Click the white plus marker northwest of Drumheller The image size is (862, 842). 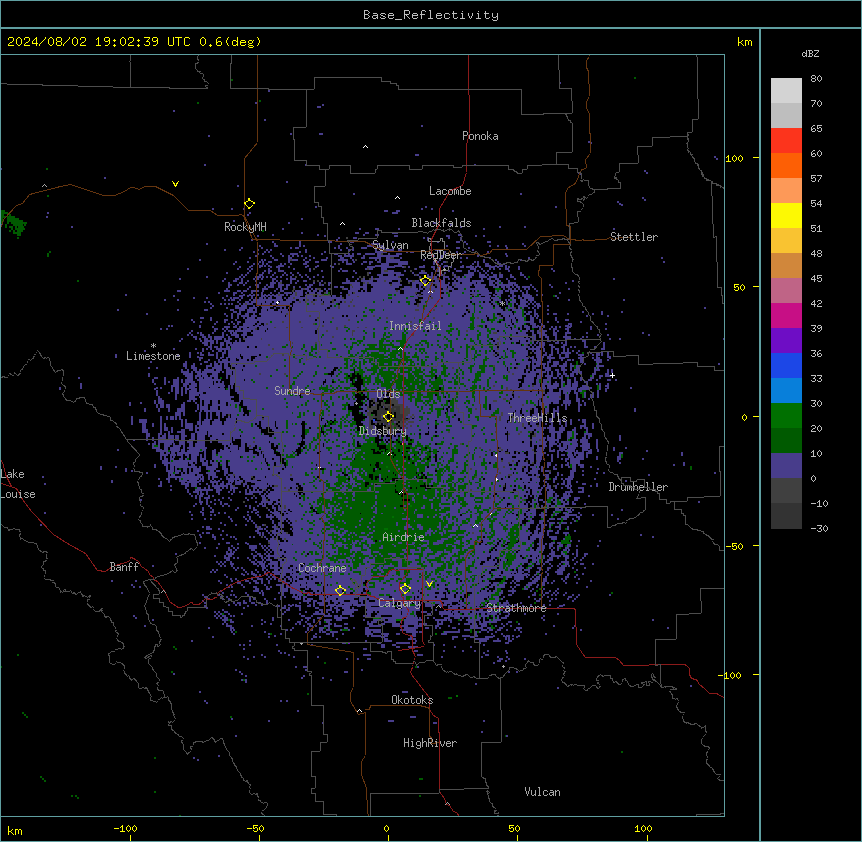point(612,375)
